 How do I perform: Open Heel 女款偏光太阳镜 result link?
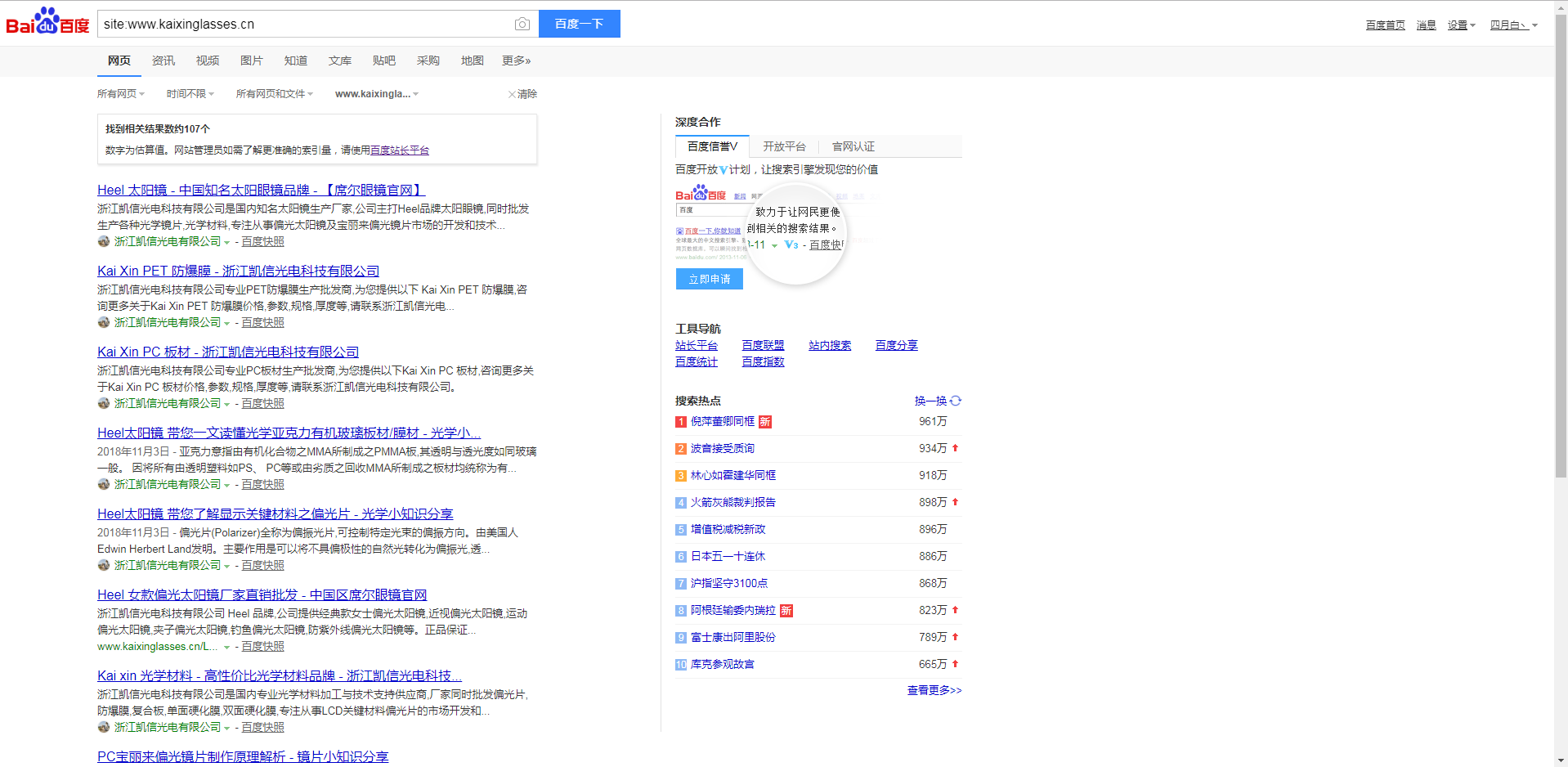tap(262, 594)
